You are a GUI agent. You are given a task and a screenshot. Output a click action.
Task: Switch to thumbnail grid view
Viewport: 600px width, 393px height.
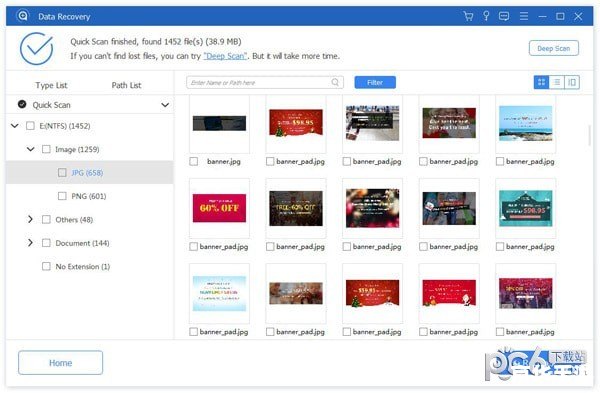541,82
